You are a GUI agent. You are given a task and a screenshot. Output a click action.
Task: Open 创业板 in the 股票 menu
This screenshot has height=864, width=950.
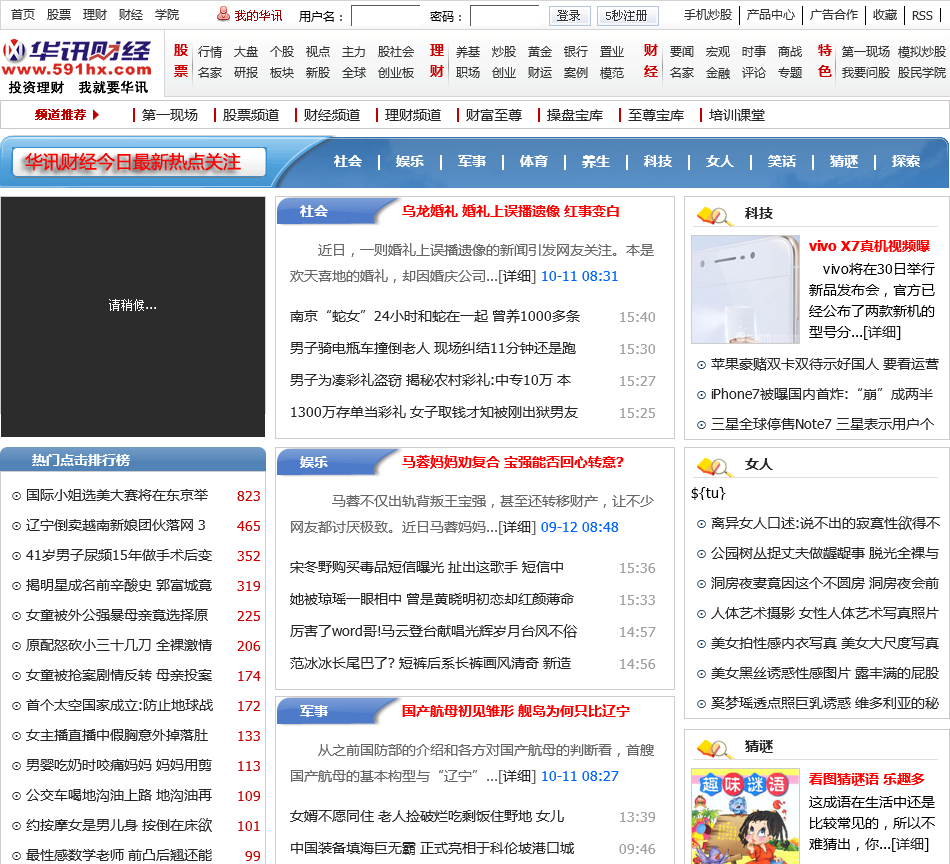396,73
